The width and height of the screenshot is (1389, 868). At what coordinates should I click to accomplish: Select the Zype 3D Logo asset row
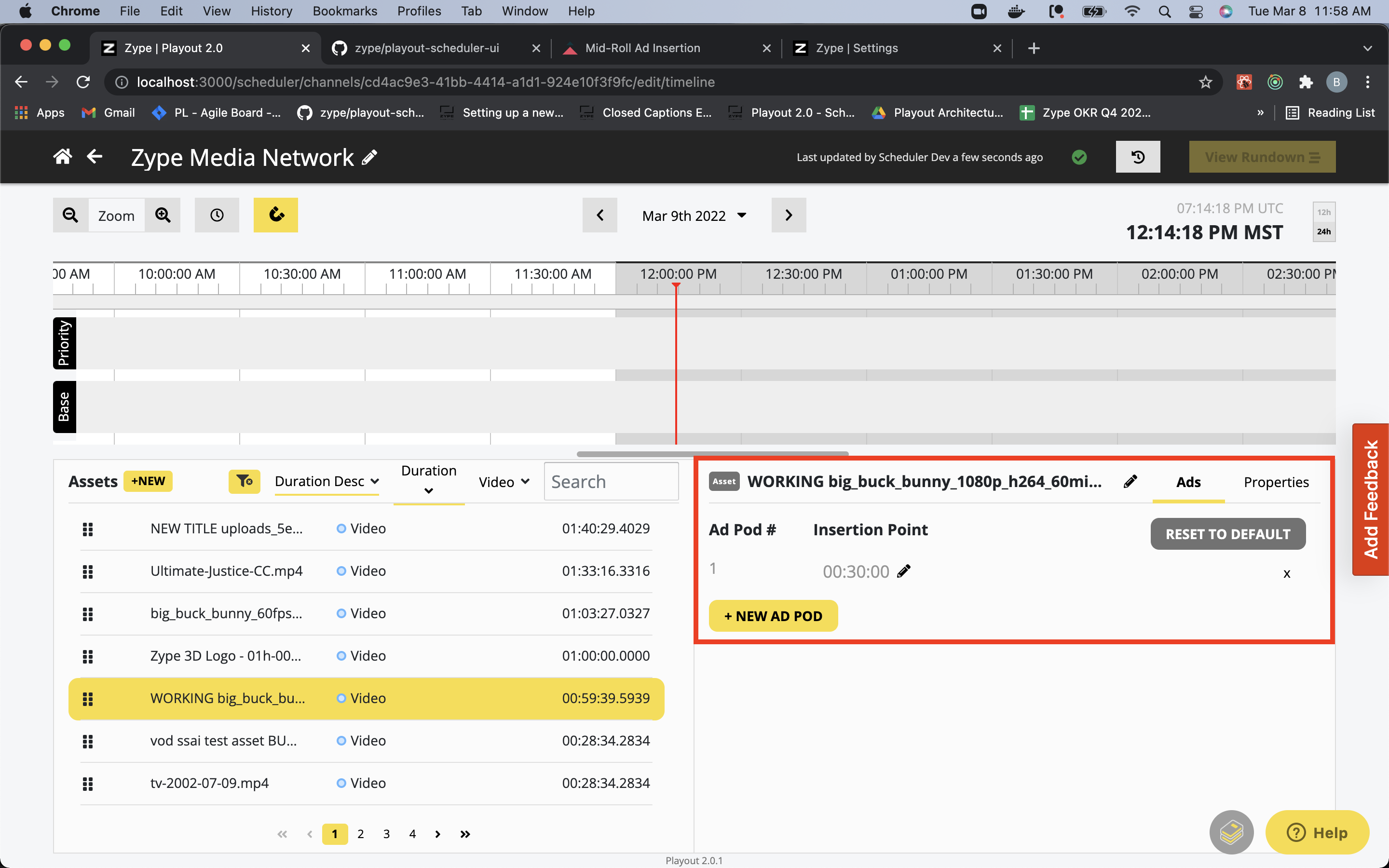click(366, 656)
